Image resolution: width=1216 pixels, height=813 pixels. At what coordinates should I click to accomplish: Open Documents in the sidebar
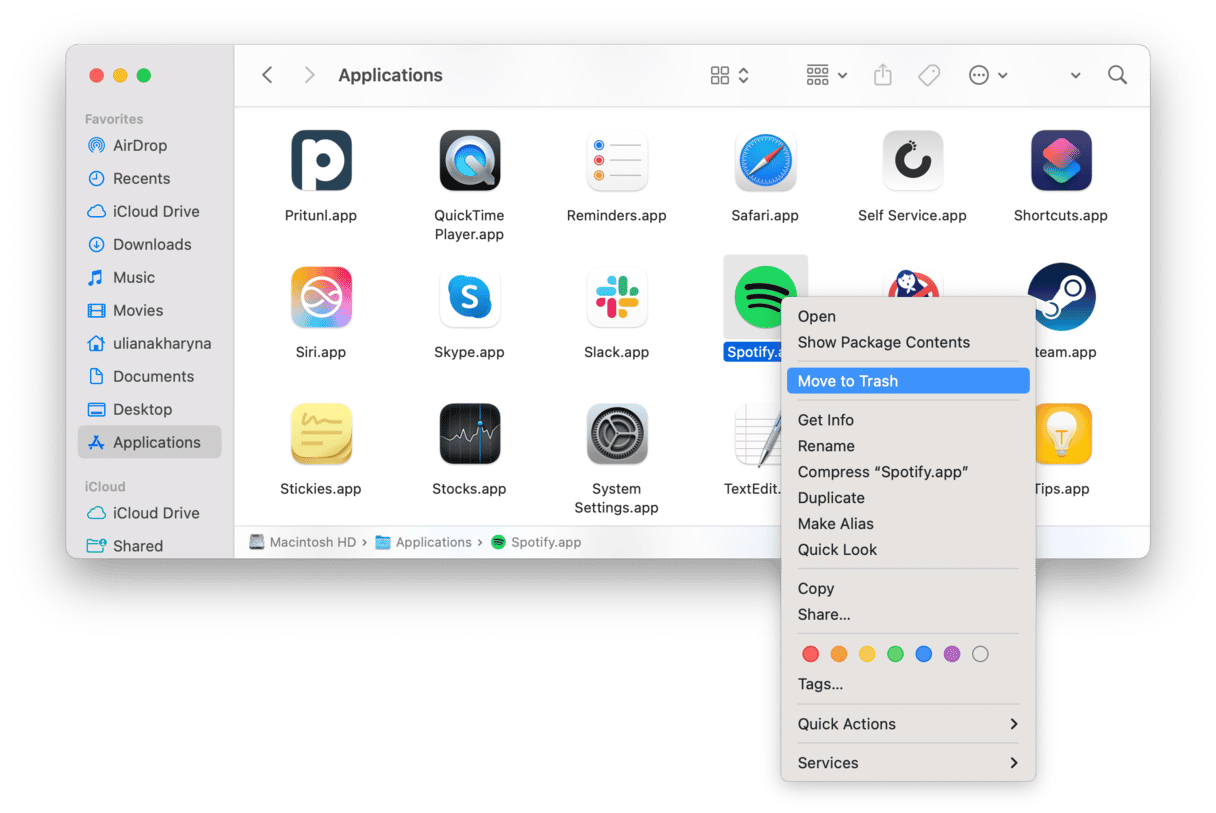pyautogui.click(x=149, y=376)
